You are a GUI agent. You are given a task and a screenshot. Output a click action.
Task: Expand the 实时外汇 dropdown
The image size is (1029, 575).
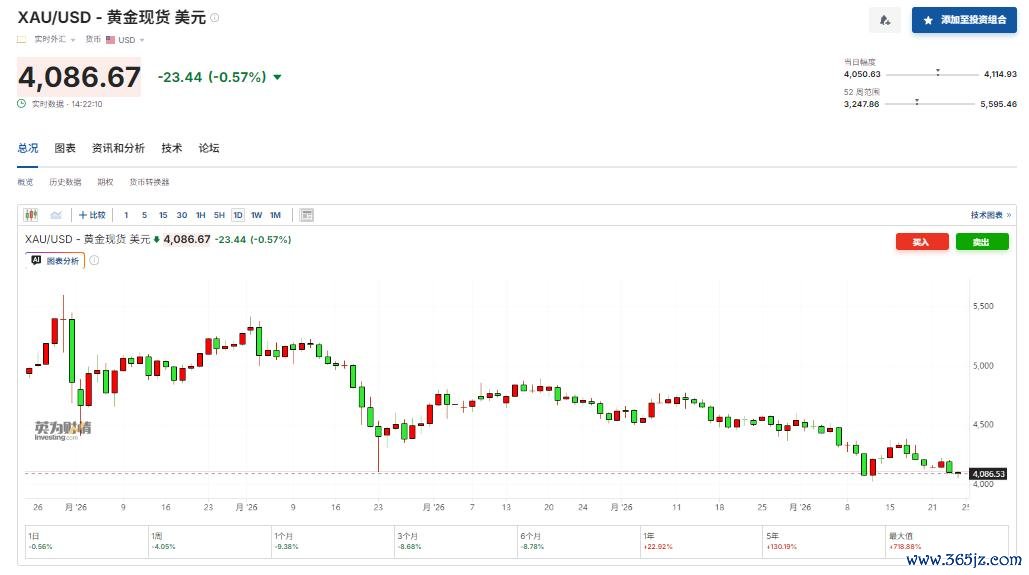coord(55,39)
